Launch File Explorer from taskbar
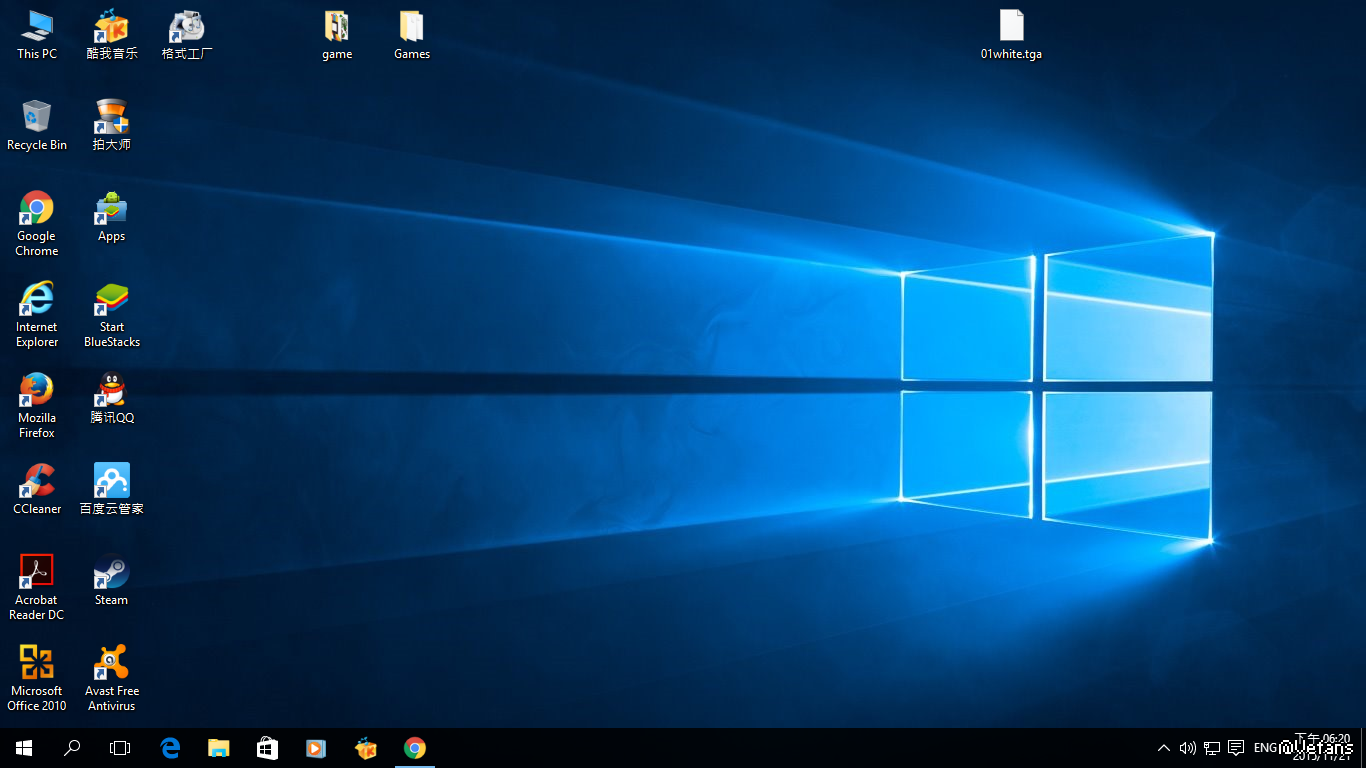1366x768 pixels. tap(218, 748)
